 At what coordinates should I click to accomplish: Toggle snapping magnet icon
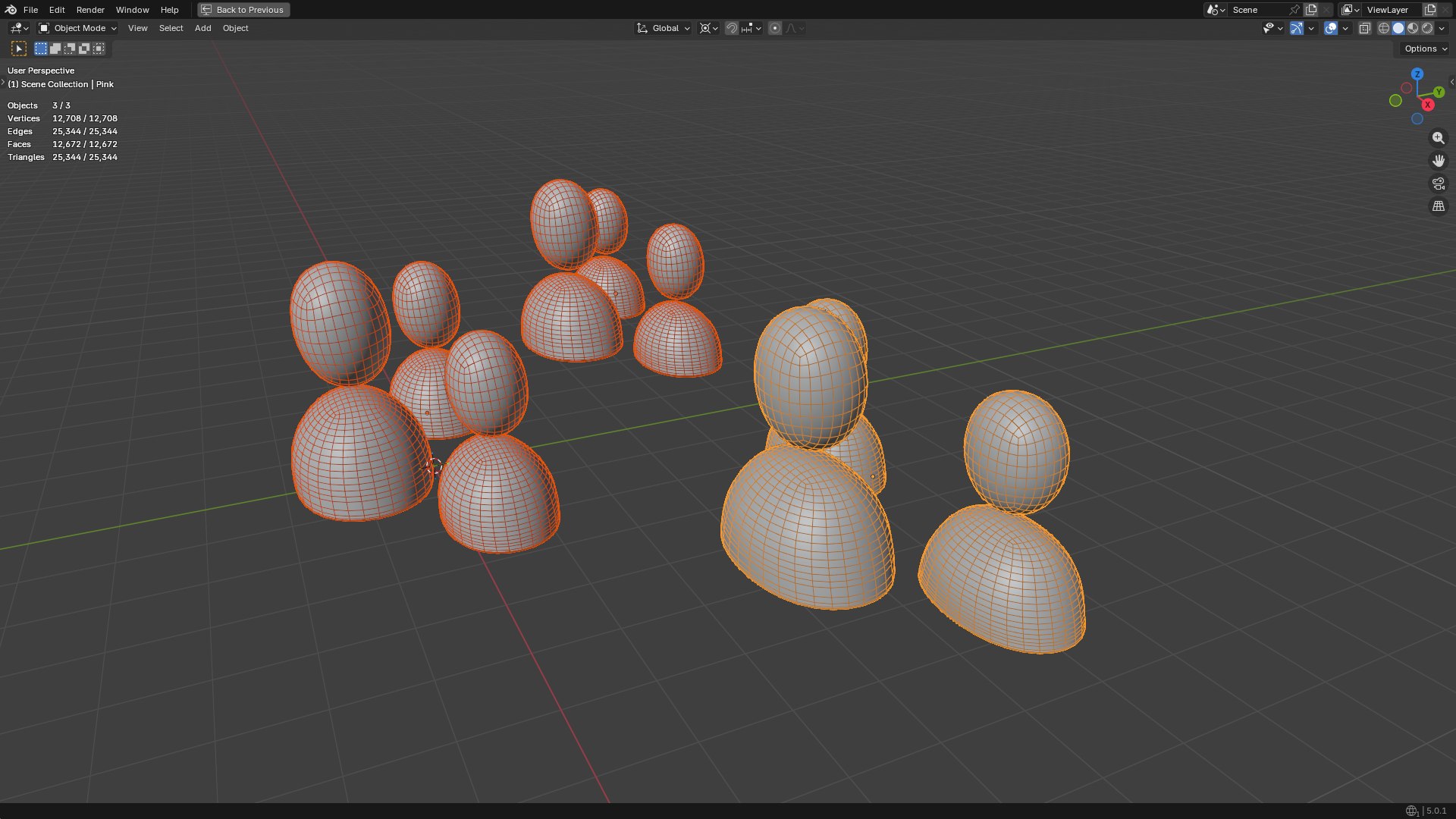732,28
